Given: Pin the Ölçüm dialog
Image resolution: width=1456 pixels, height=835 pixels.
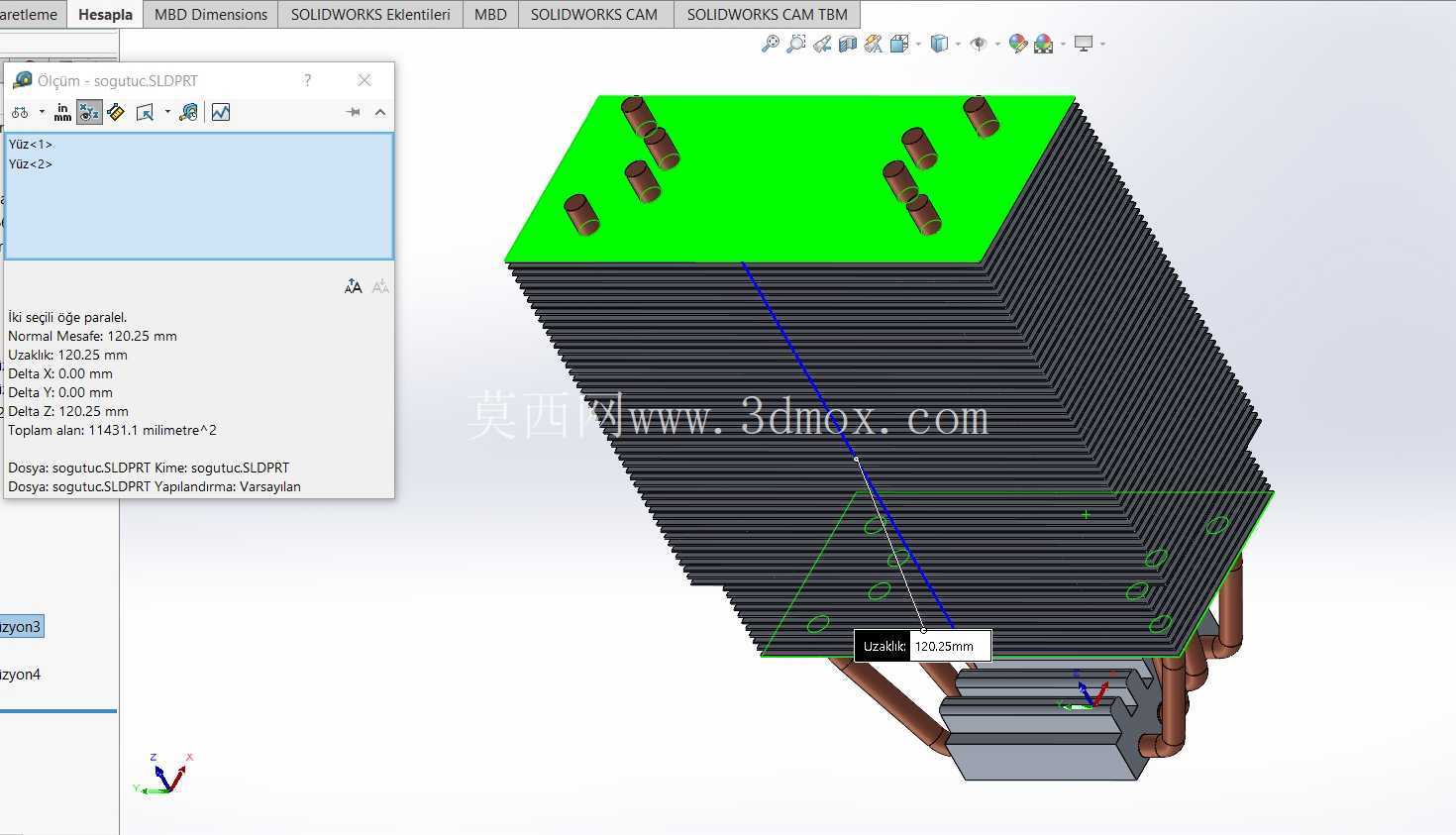Looking at the screenshot, I should click(x=353, y=113).
